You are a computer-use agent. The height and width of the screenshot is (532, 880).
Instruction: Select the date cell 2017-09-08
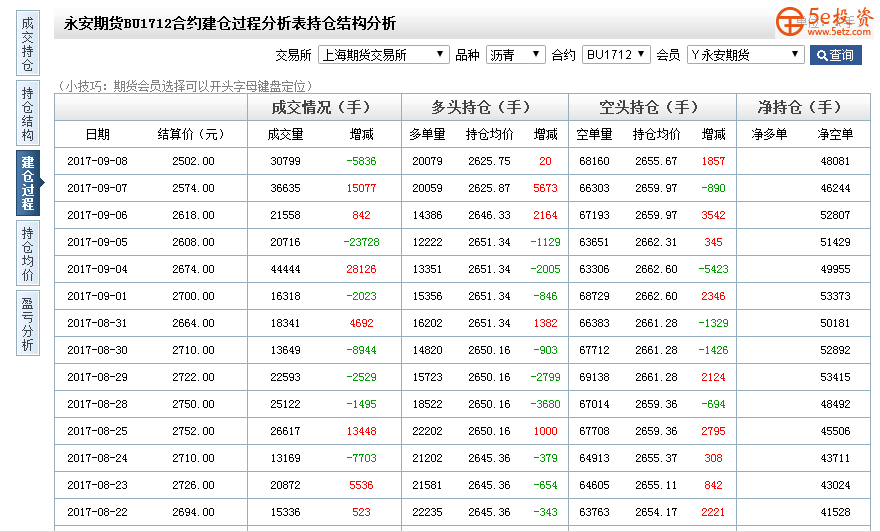(98, 162)
